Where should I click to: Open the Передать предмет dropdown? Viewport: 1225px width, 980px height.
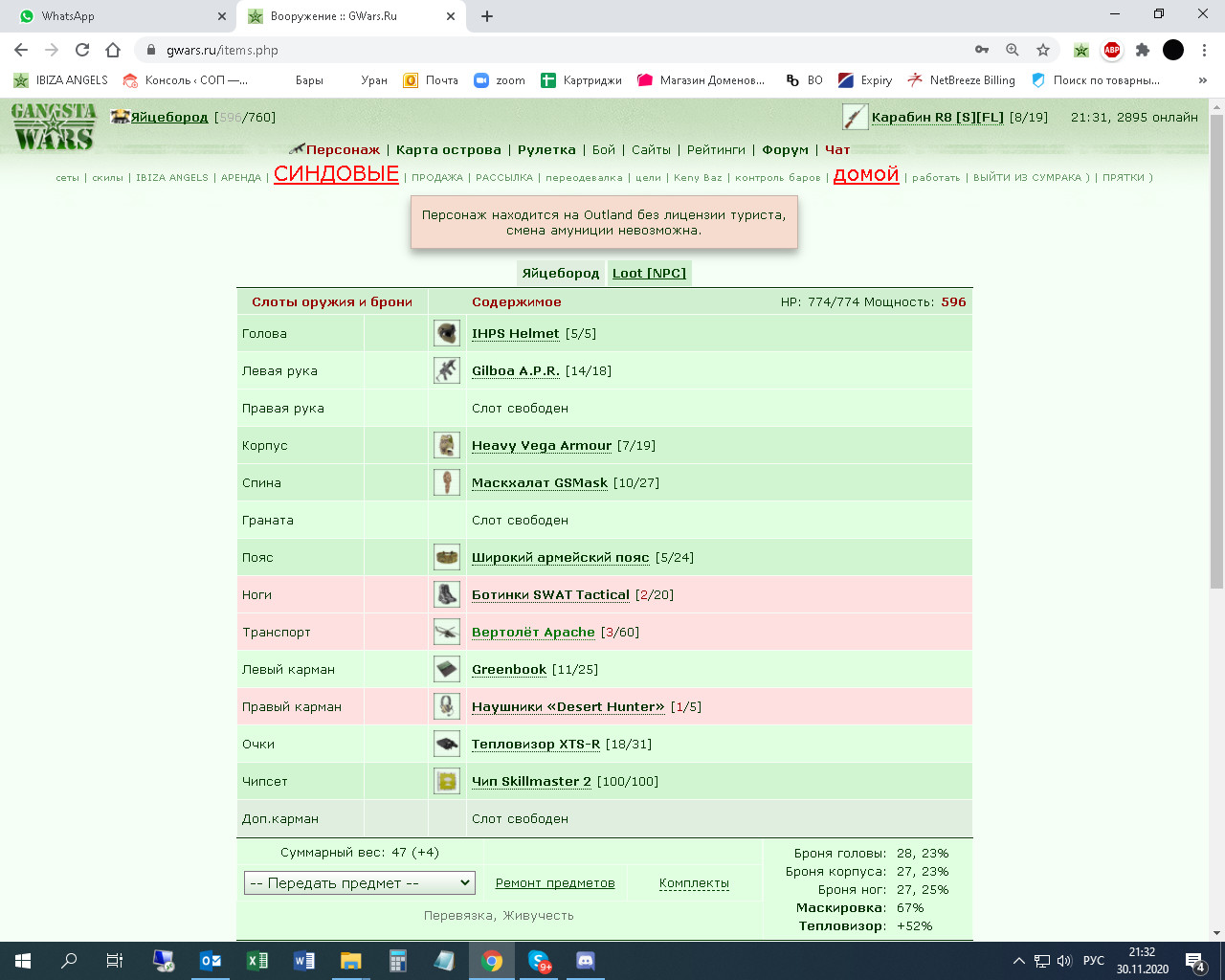360,883
